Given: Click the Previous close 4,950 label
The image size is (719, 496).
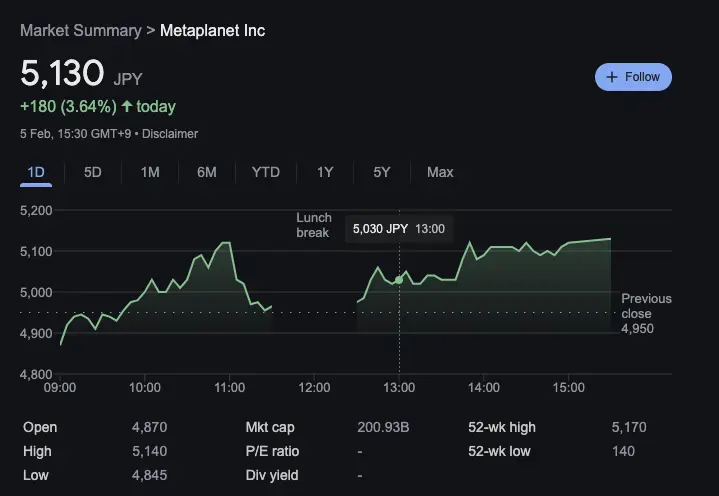Looking at the screenshot, I should point(646,313).
